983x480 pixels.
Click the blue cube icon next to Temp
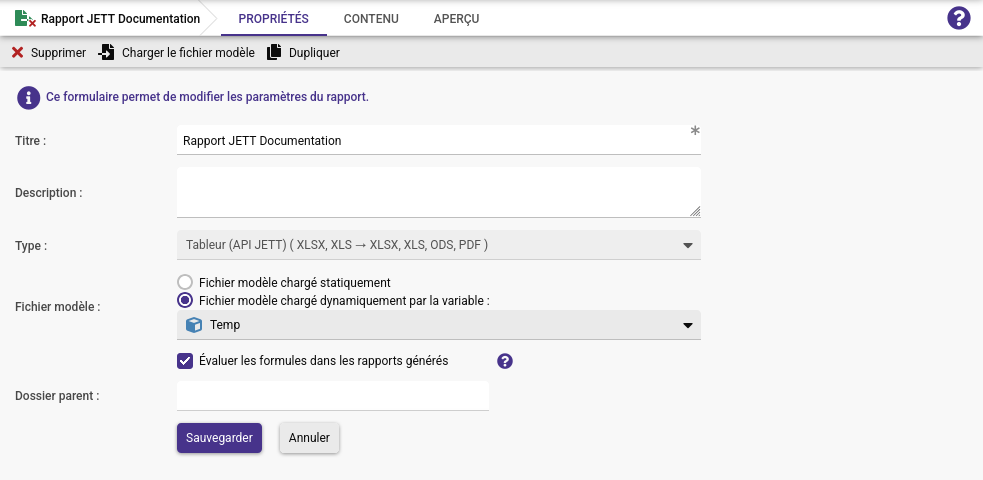coord(194,325)
